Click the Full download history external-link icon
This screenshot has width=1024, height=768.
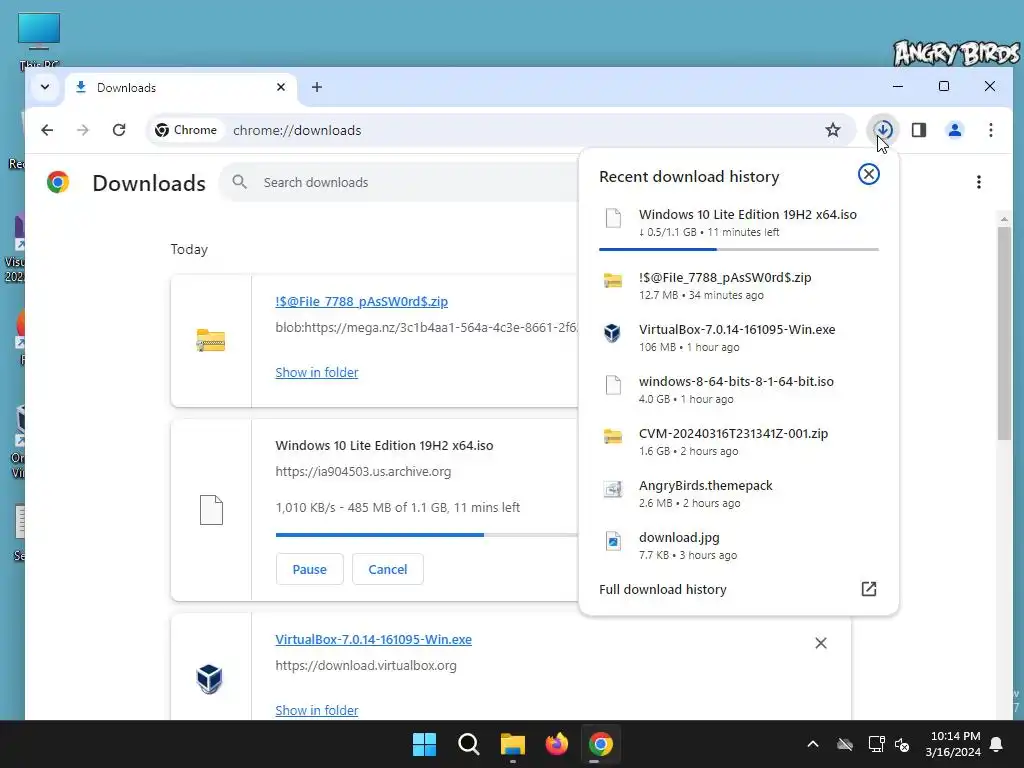tap(869, 589)
